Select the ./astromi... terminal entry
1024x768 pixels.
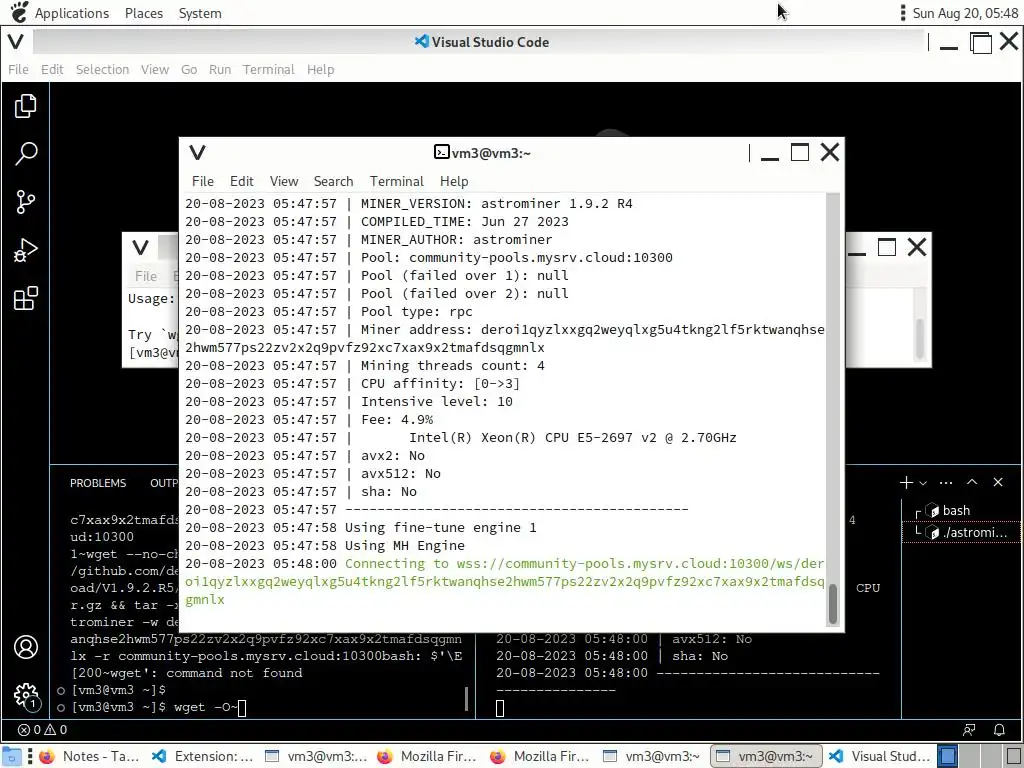click(x=961, y=532)
